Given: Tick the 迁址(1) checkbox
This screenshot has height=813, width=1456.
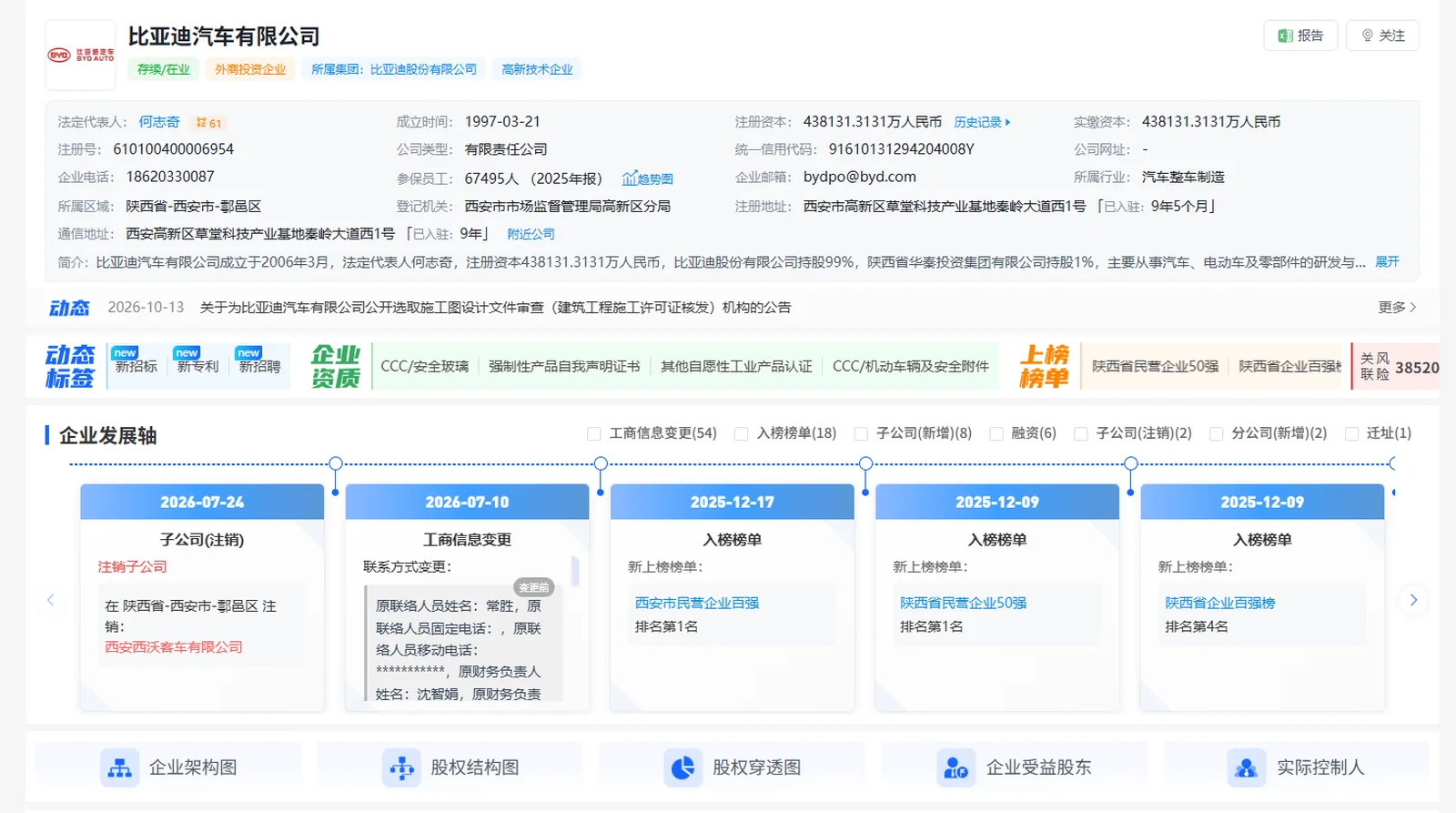Looking at the screenshot, I should click(x=1352, y=434).
